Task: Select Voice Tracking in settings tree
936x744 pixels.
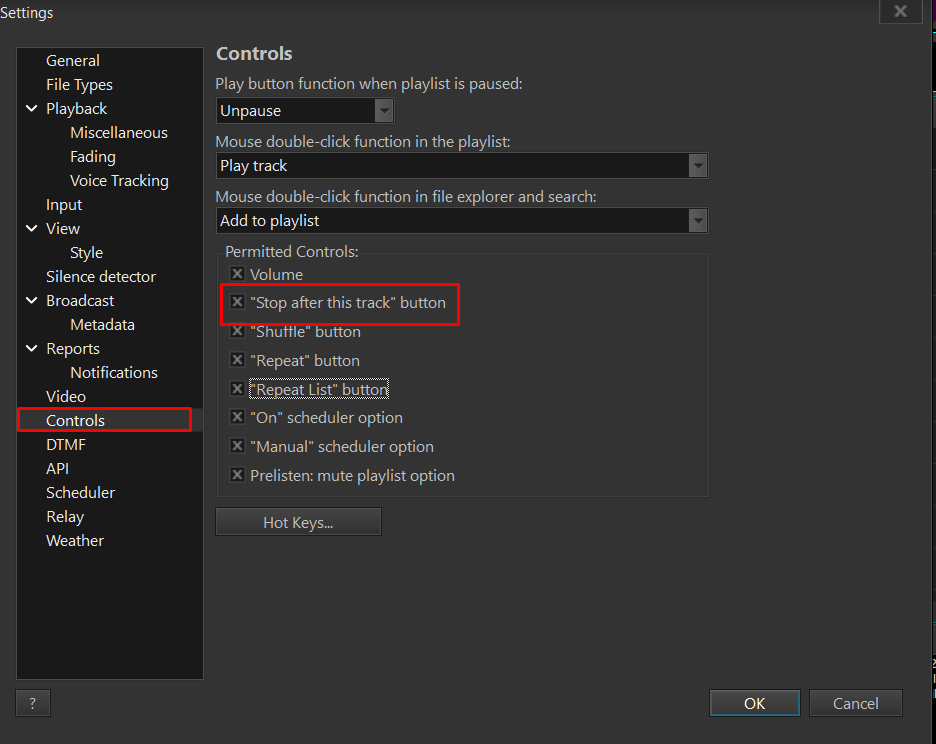Action: [x=119, y=181]
